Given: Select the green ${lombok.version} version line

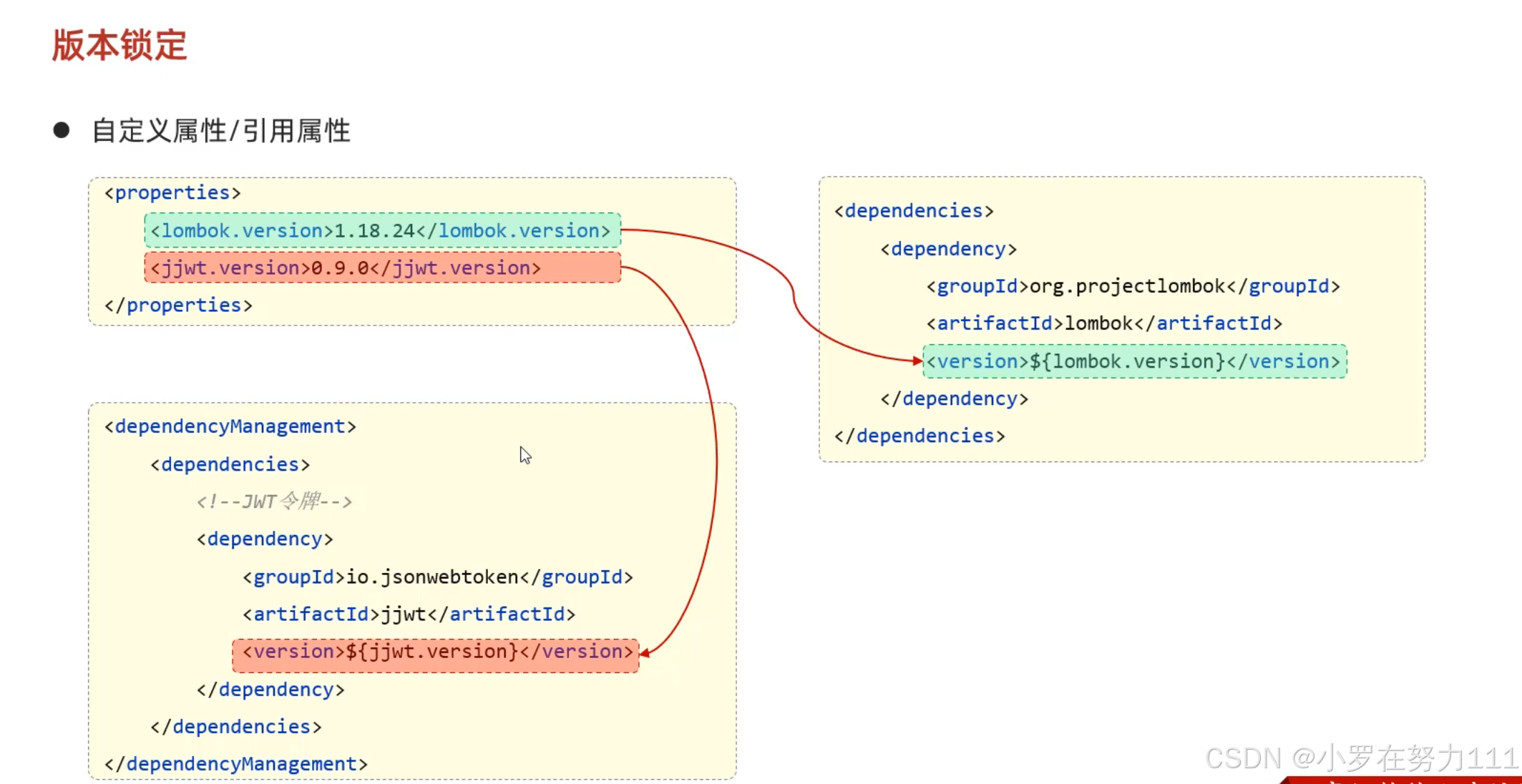Looking at the screenshot, I should point(1134,361).
